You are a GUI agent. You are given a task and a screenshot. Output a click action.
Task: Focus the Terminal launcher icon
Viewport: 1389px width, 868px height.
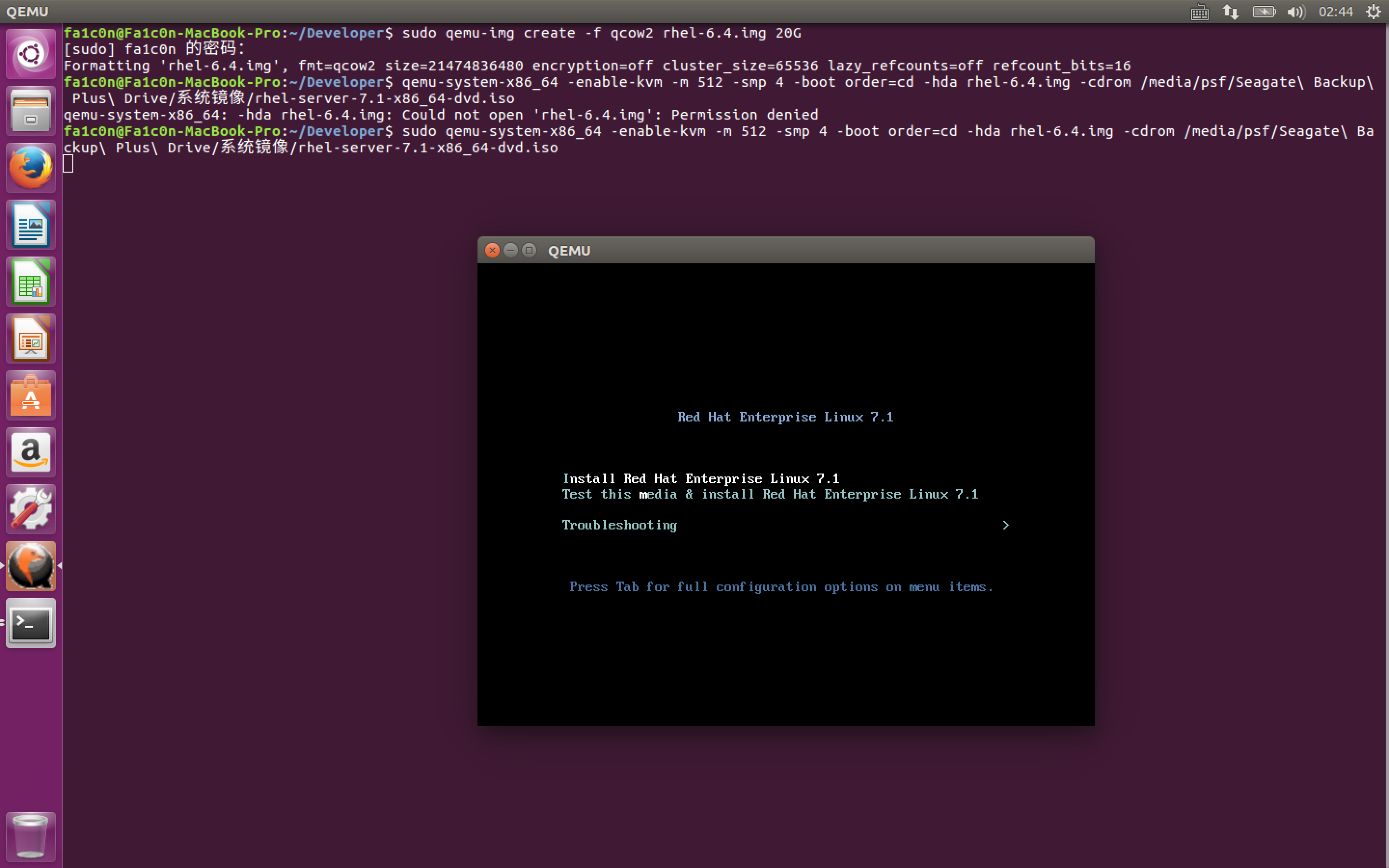30,623
